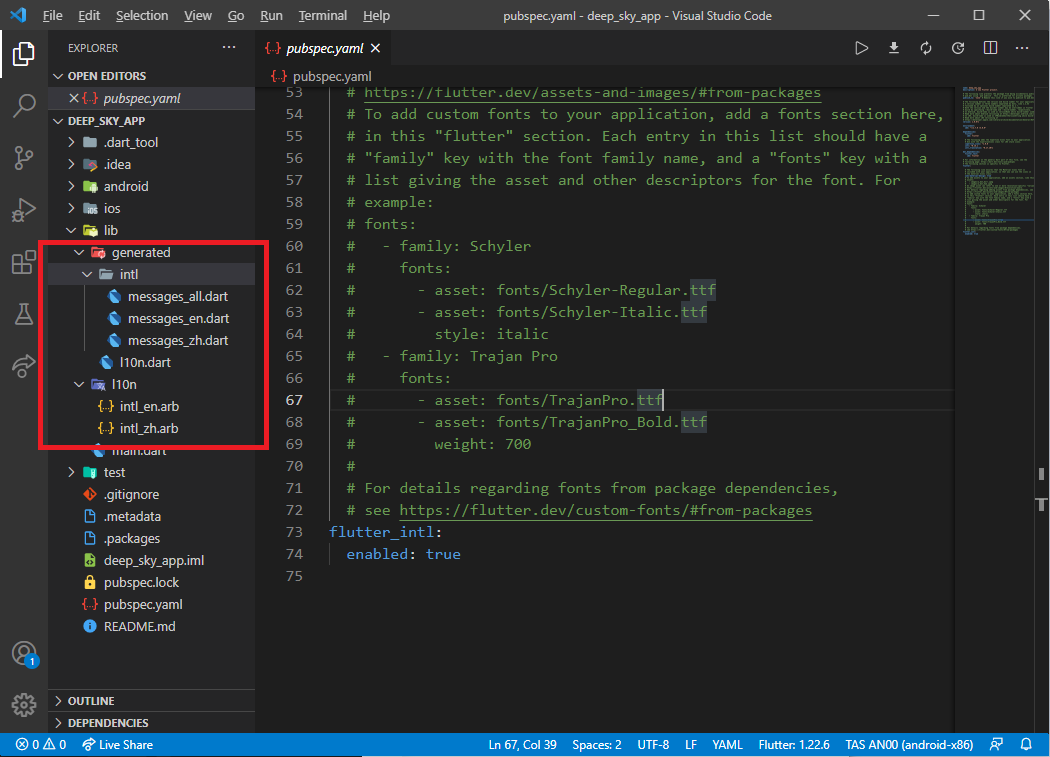The height and width of the screenshot is (757, 1050).
Task: Open the Search view icon
Action: coord(23,106)
